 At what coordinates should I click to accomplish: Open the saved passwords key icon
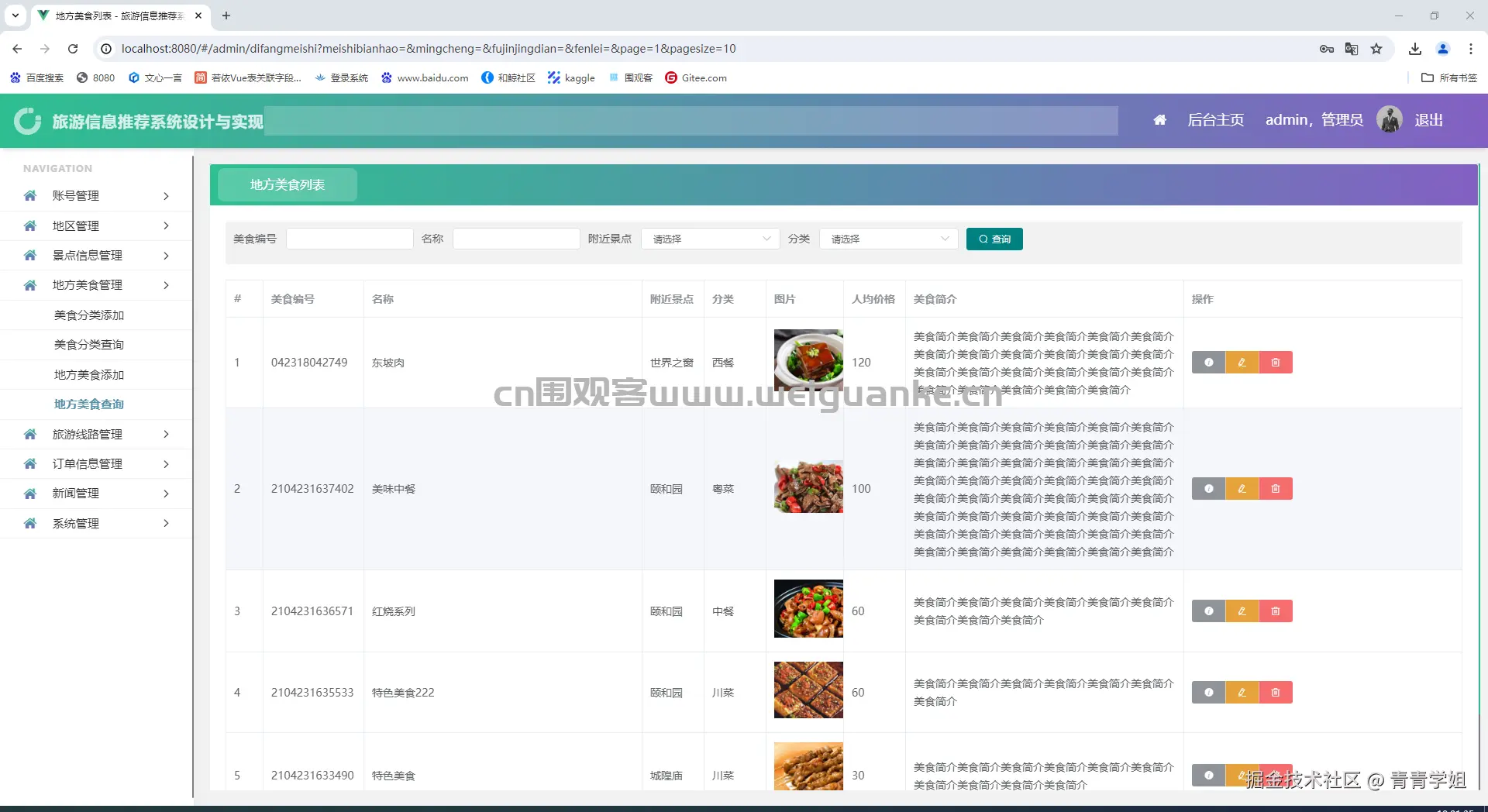pos(1327,49)
